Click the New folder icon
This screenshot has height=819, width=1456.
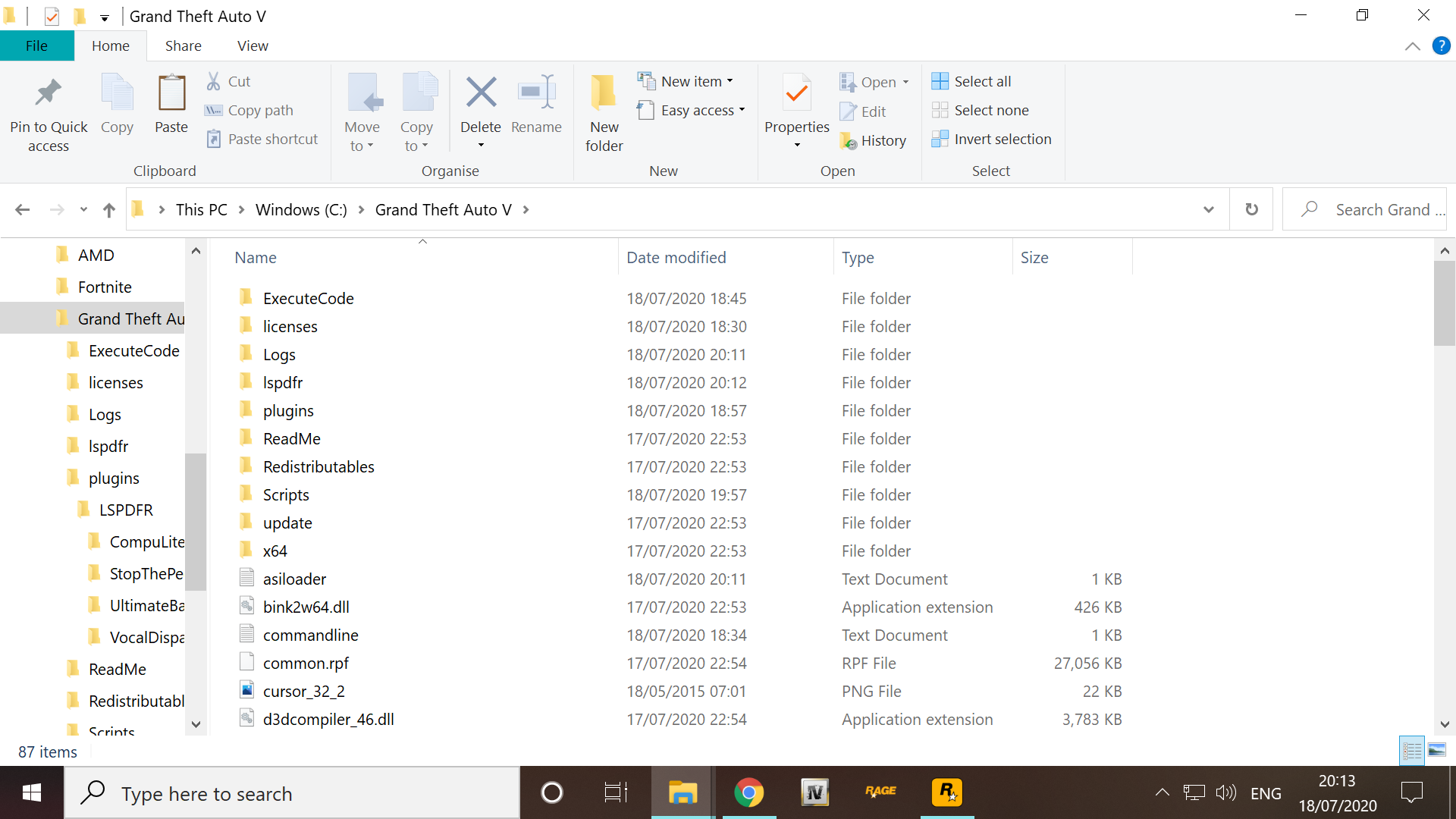(604, 93)
